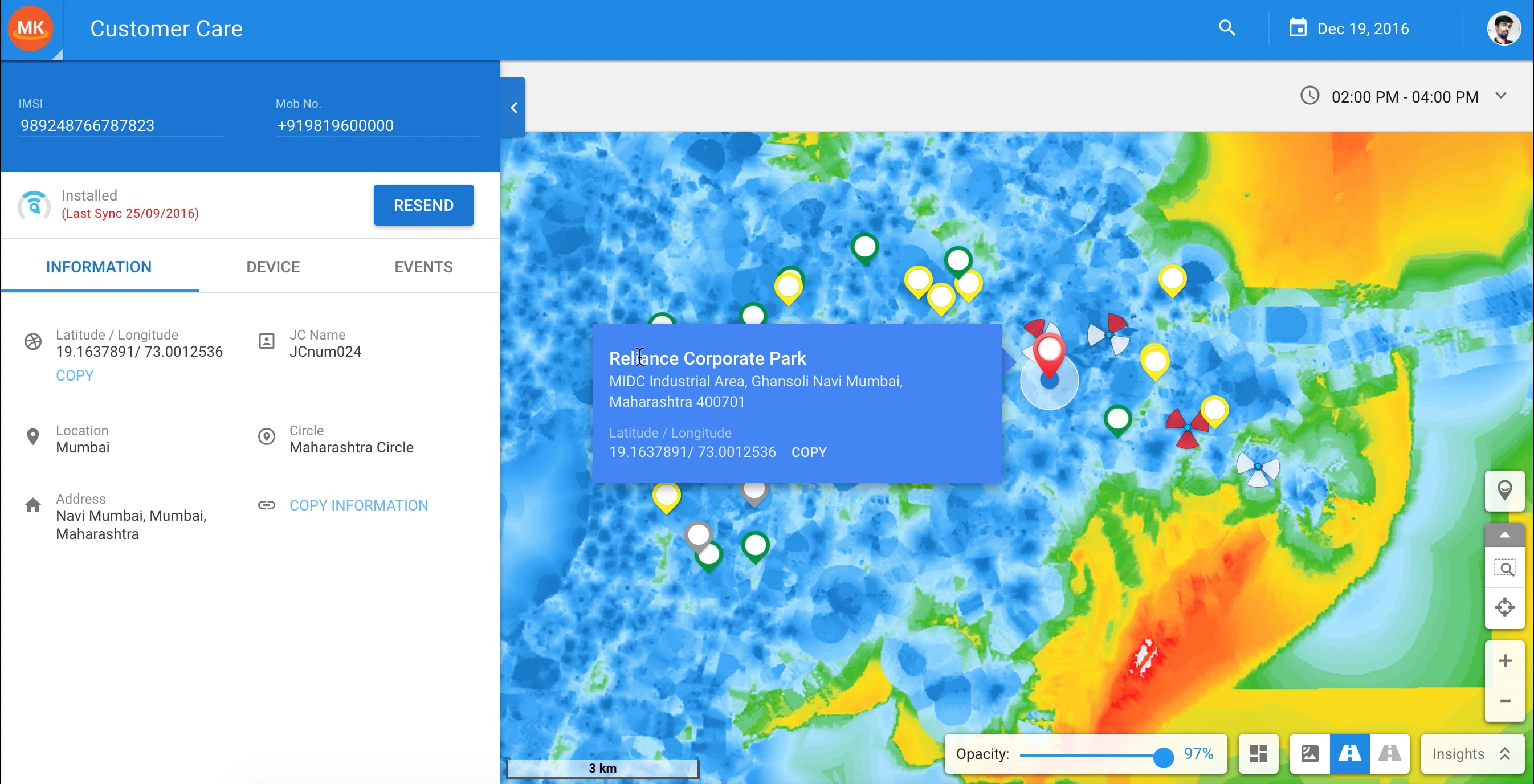Select the zoom-to-area search tool
Viewport: 1534px width, 784px height.
pyautogui.click(x=1504, y=569)
